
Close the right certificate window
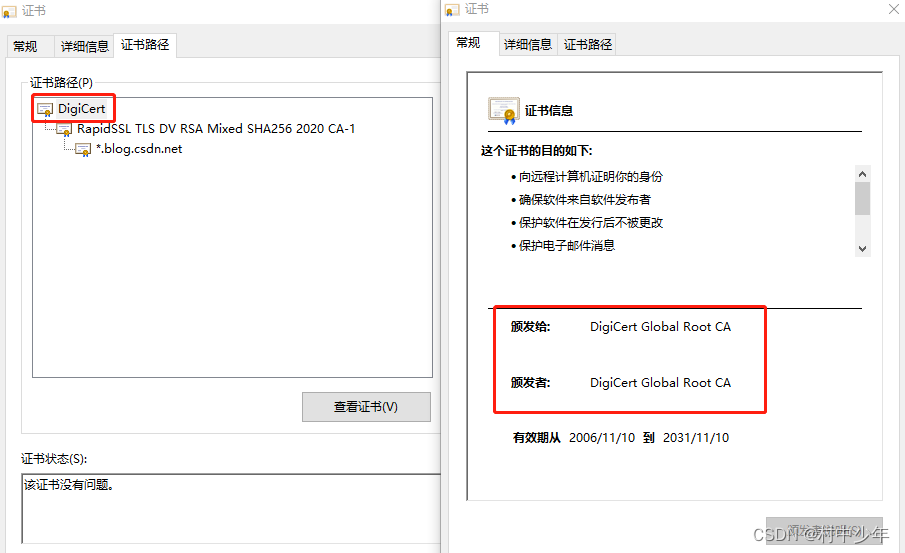click(894, 9)
